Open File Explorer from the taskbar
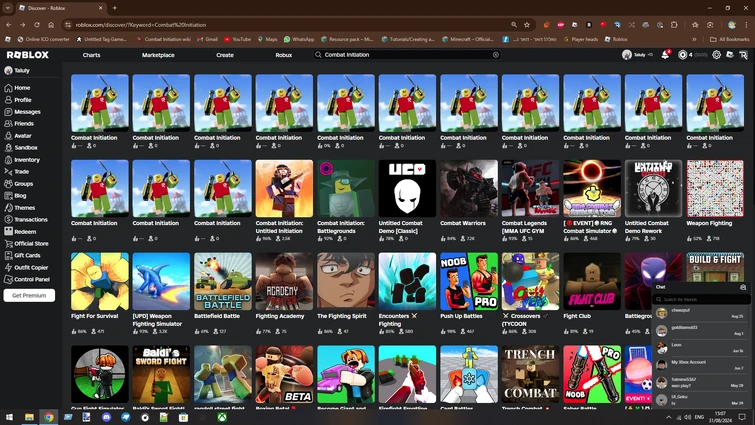 pos(29,417)
